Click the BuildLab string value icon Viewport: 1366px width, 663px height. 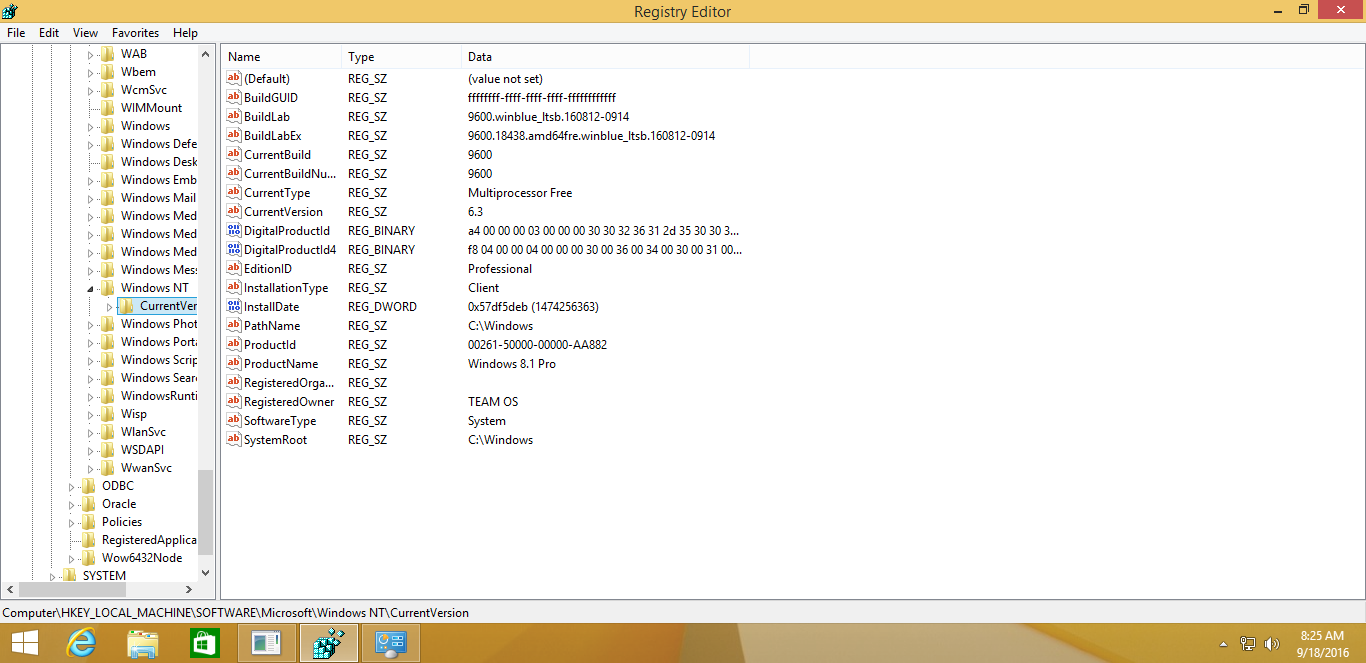[235, 117]
